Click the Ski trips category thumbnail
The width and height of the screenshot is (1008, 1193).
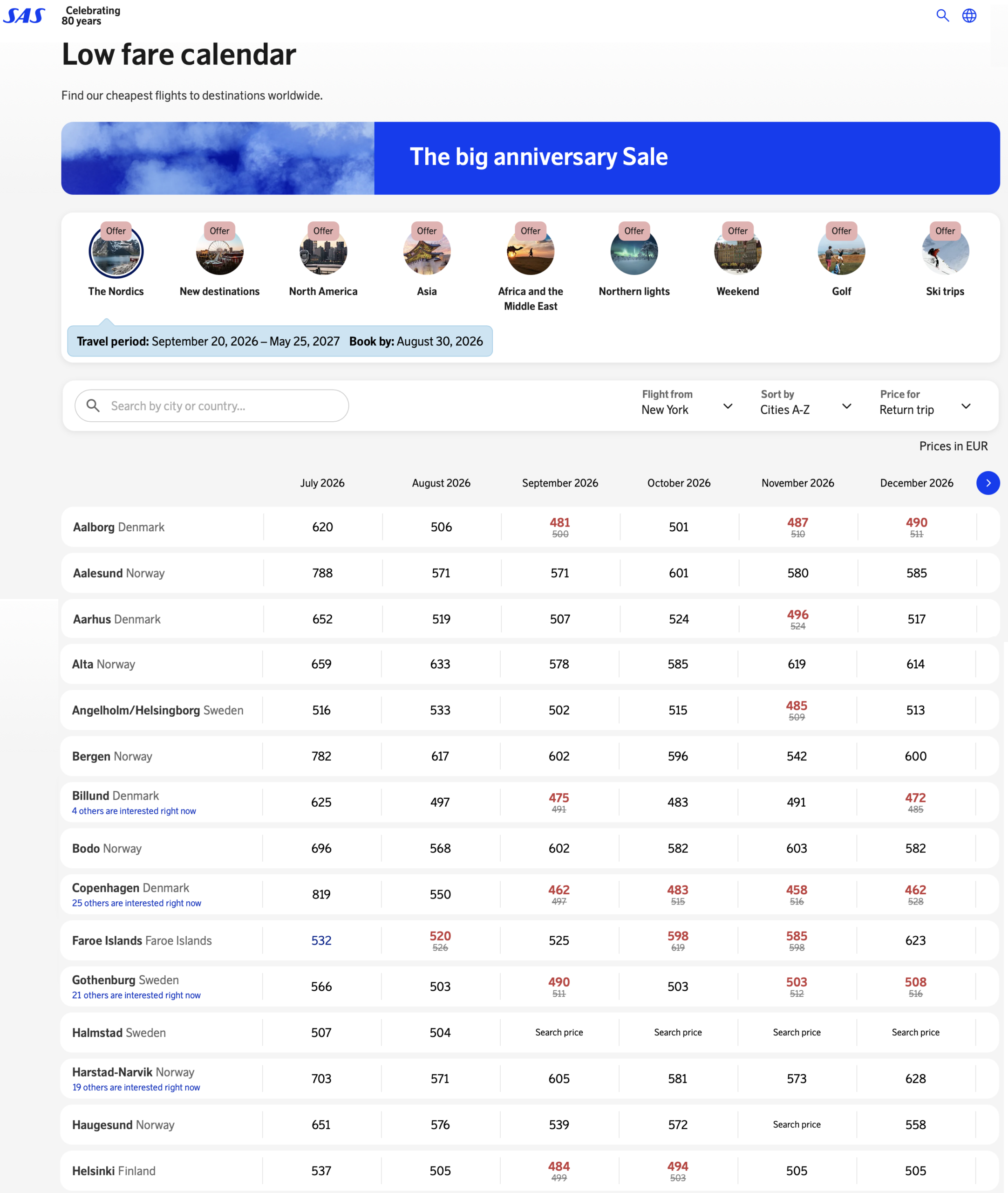tap(945, 251)
